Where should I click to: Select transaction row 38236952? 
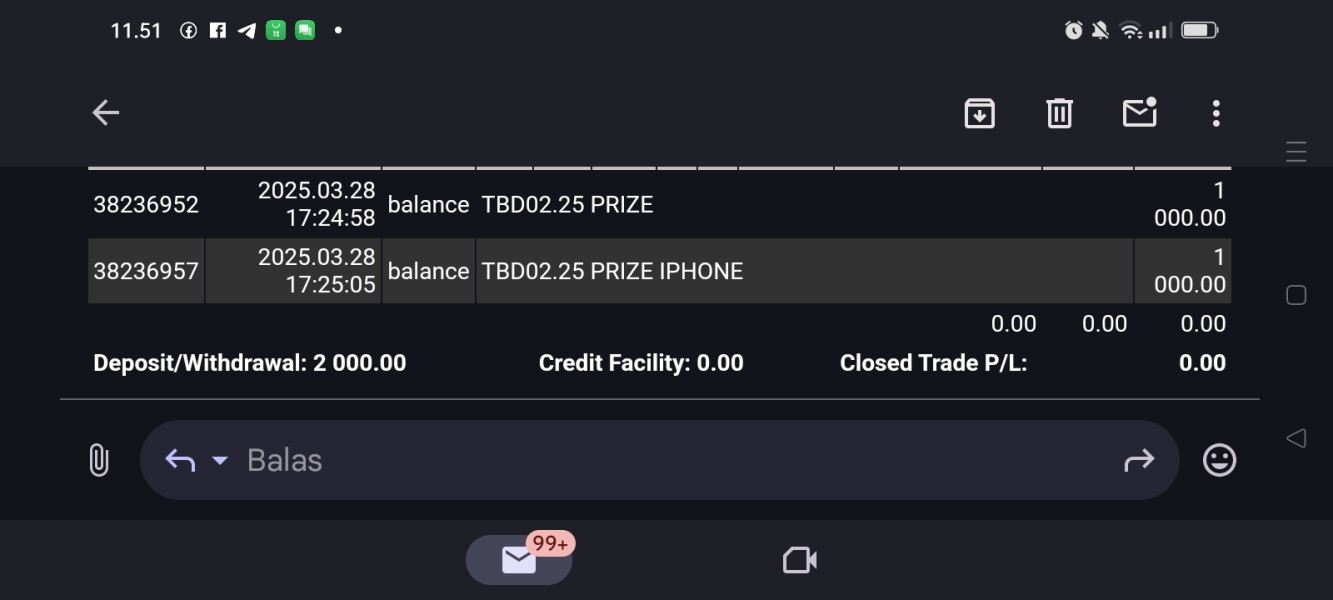tap(146, 205)
